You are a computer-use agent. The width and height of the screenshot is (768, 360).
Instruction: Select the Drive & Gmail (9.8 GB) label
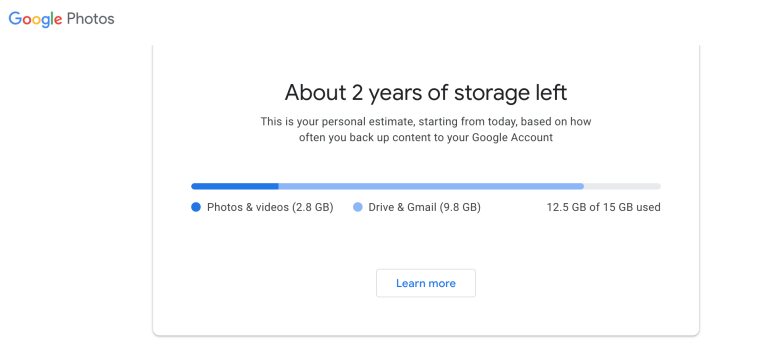click(424, 207)
